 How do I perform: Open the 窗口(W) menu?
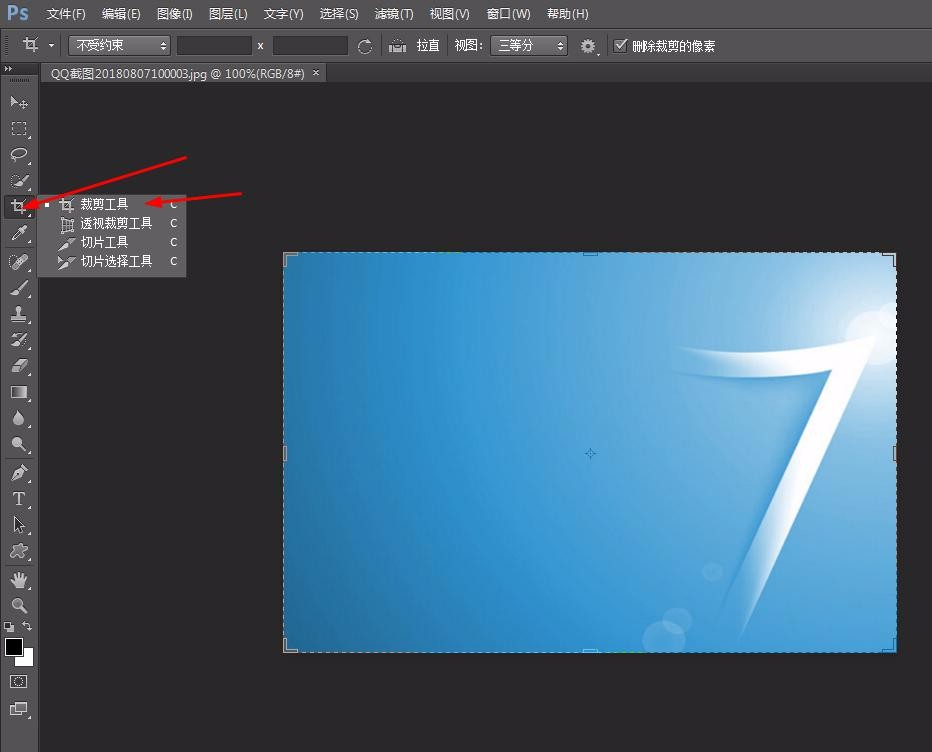(508, 14)
